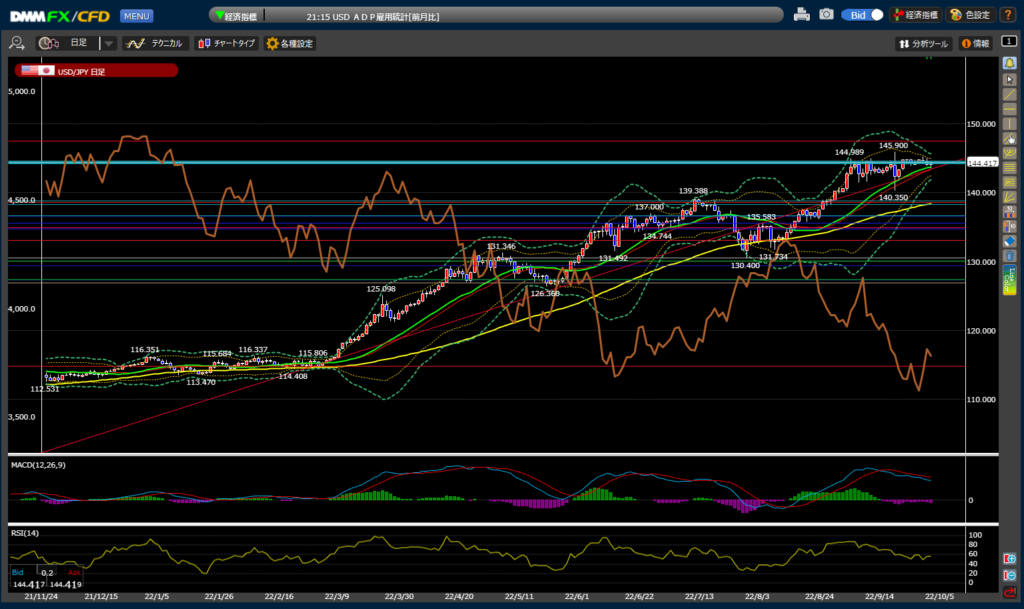The image size is (1024, 609).
Task: Open help with the question mark icon
Action: (1009, 15)
